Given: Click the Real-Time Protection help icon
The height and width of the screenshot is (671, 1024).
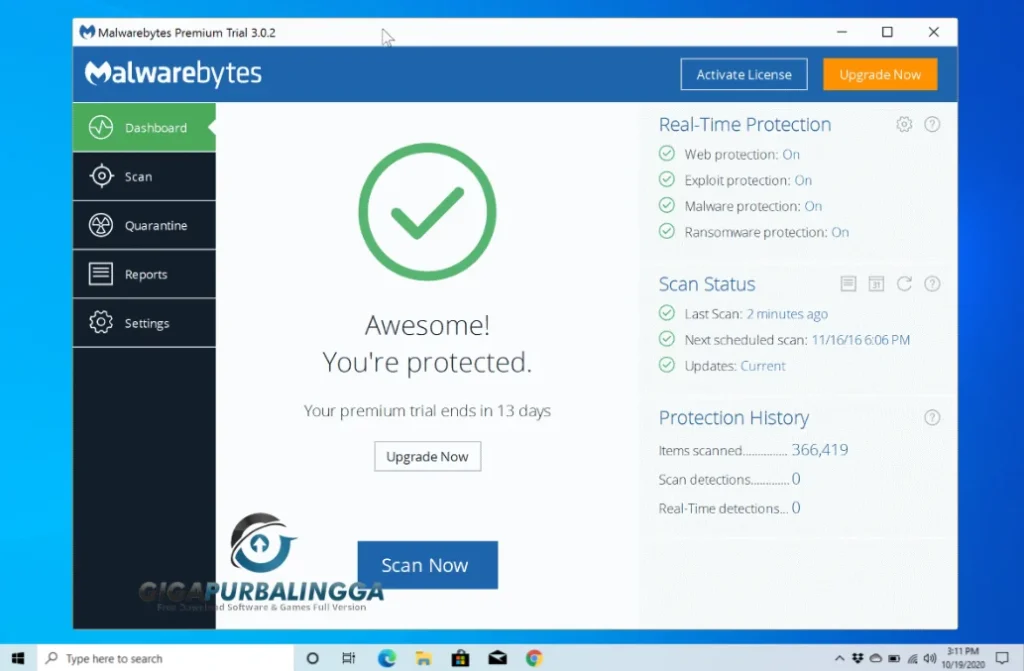Looking at the screenshot, I should coord(932,124).
